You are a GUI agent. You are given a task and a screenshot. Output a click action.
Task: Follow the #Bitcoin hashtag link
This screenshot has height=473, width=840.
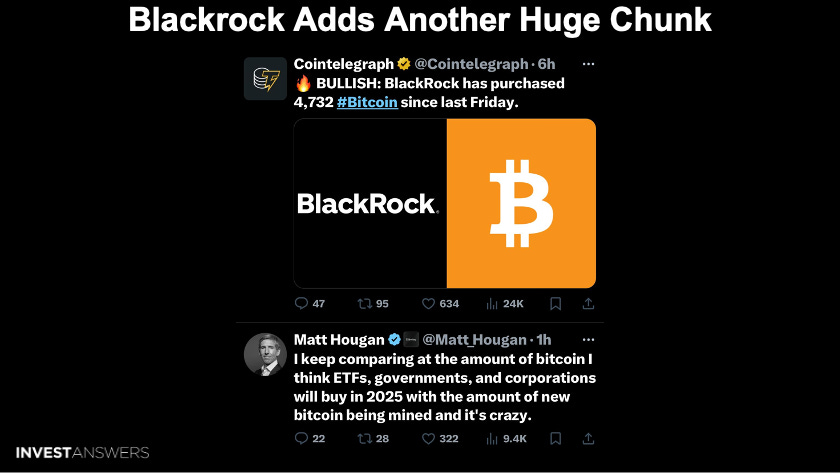click(367, 102)
